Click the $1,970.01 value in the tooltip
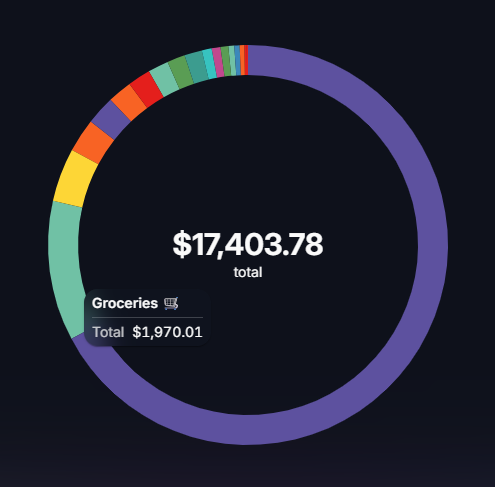This screenshot has width=495, height=487. [x=167, y=332]
